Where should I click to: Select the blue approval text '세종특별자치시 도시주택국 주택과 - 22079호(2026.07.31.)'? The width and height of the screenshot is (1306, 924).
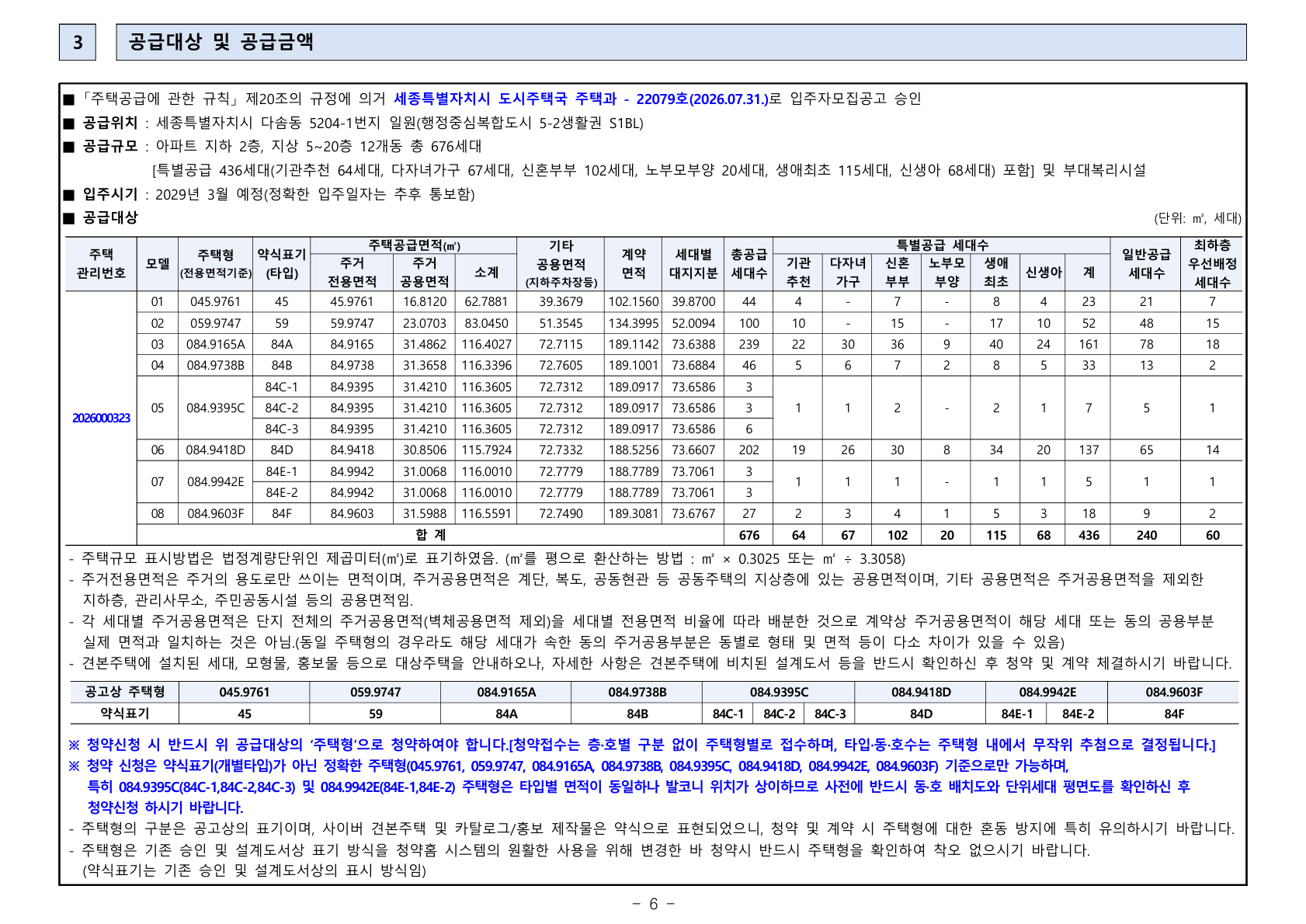tap(582, 99)
